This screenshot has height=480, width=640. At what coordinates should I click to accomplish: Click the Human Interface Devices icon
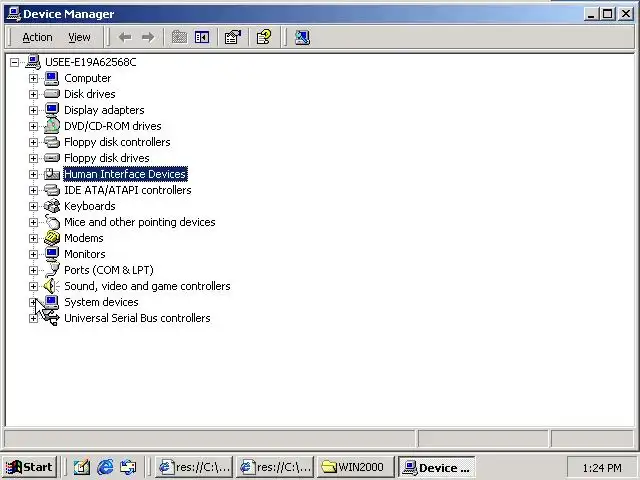click(x=52, y=174)
